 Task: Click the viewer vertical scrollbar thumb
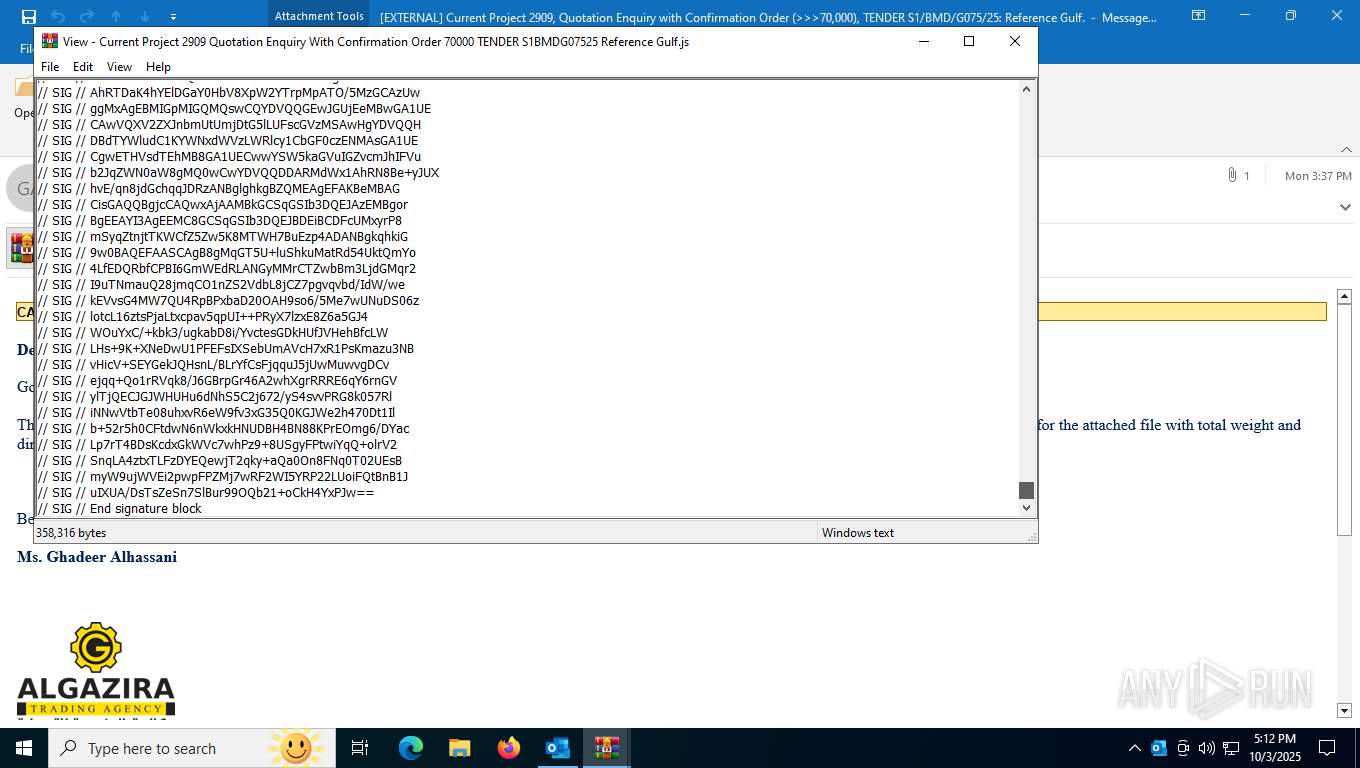[x=1026, y=490]
